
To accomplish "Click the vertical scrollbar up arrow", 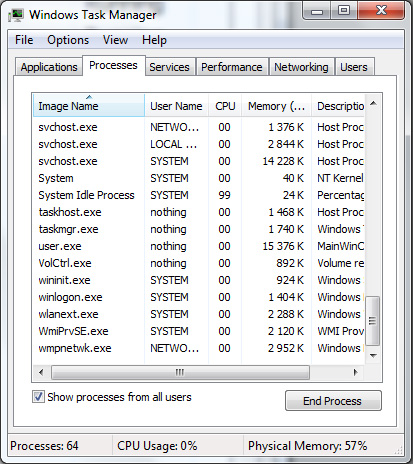I will coord(373,103).
